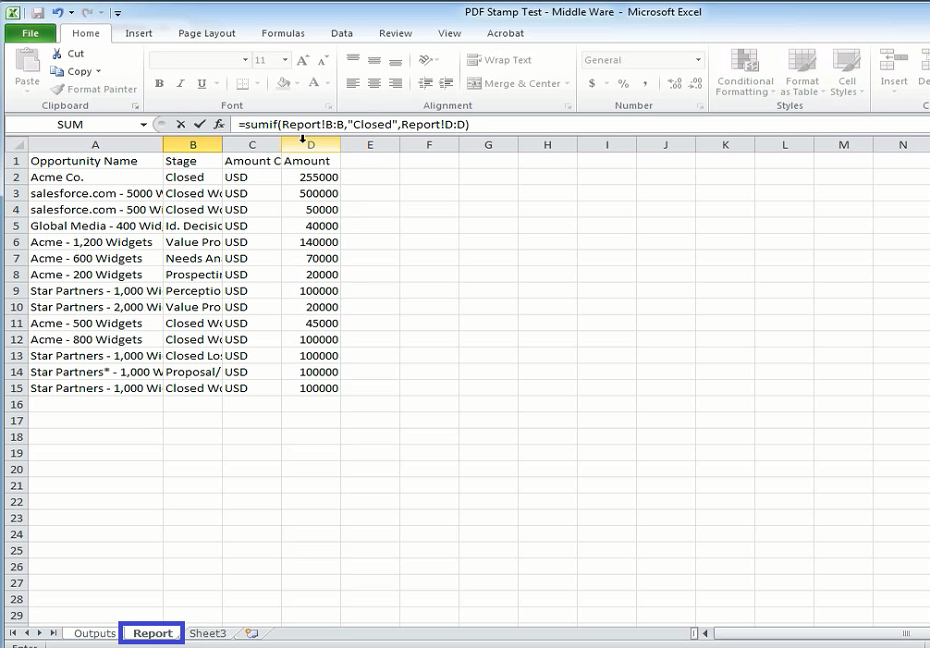Viewport: 930px width, 648px height.
Task: Select column E header
Action: click(370, 145)
